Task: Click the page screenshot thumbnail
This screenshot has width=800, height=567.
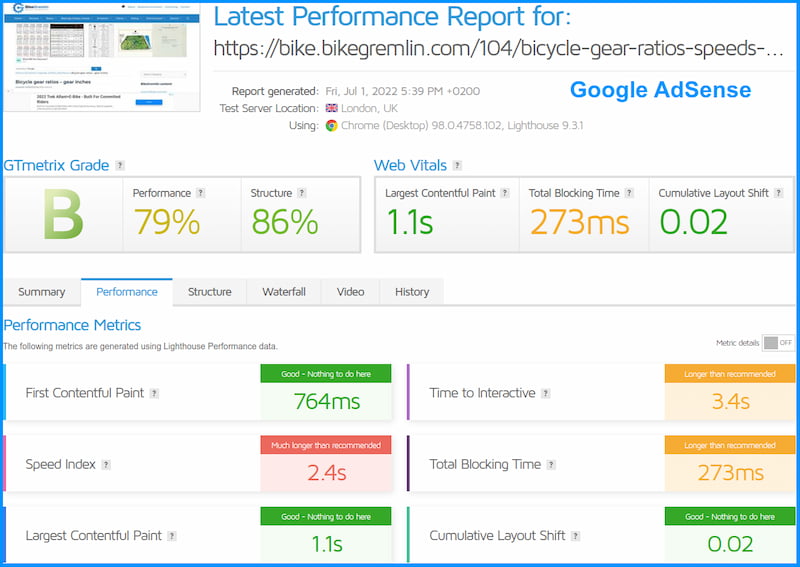Action: 102,57
